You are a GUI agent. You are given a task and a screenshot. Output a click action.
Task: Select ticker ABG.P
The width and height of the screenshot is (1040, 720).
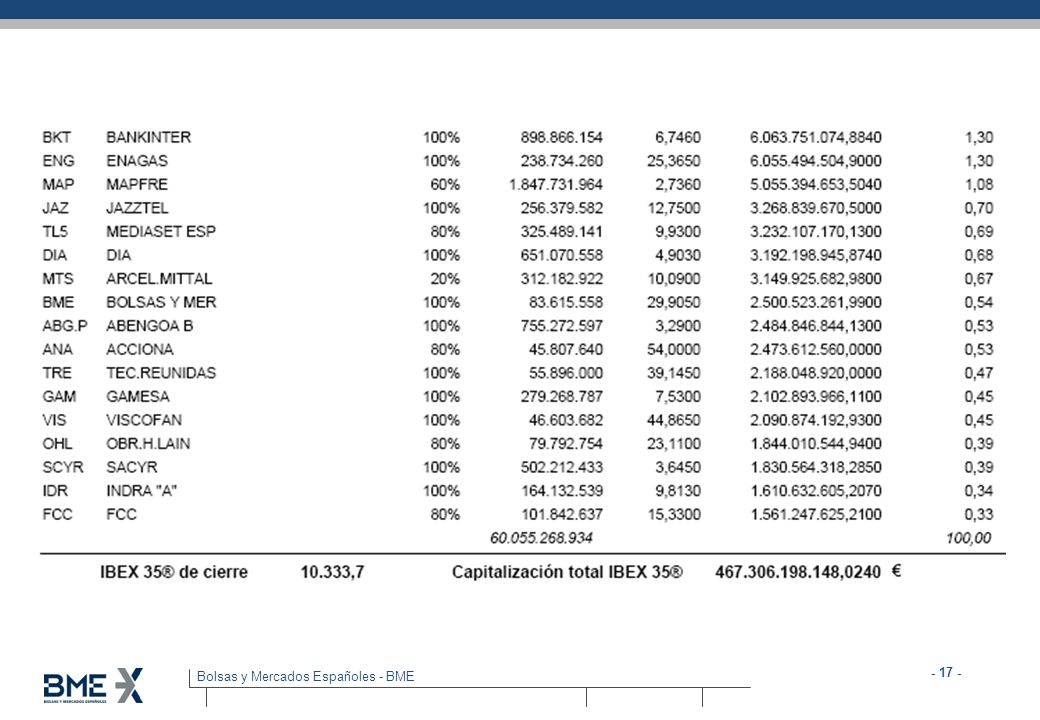click(65, 326)
